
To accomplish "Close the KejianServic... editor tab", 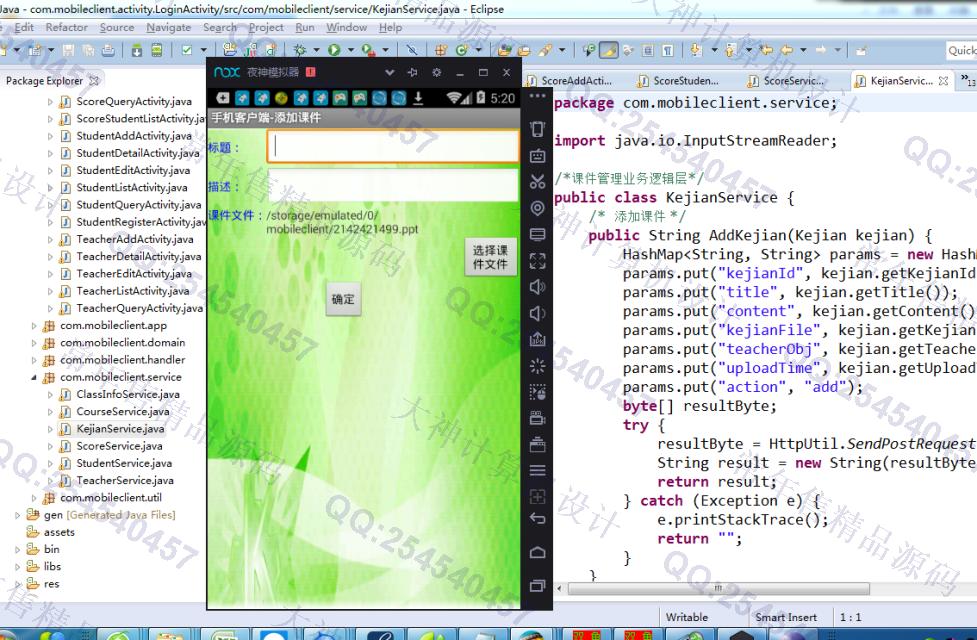I will [x=943, y=81].
